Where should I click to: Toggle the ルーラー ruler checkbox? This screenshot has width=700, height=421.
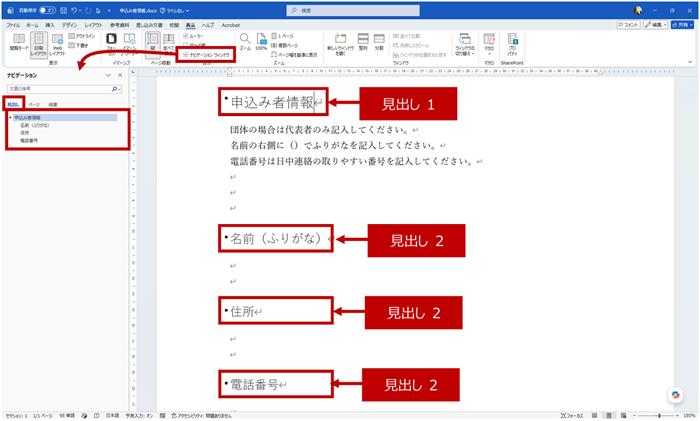[x=186, y=36]
